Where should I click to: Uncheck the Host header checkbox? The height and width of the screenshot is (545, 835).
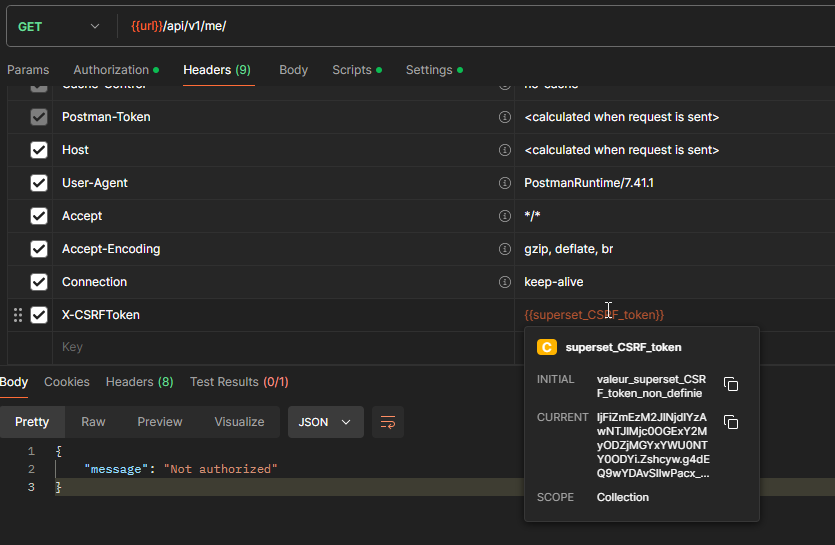[x=39, y=150]
